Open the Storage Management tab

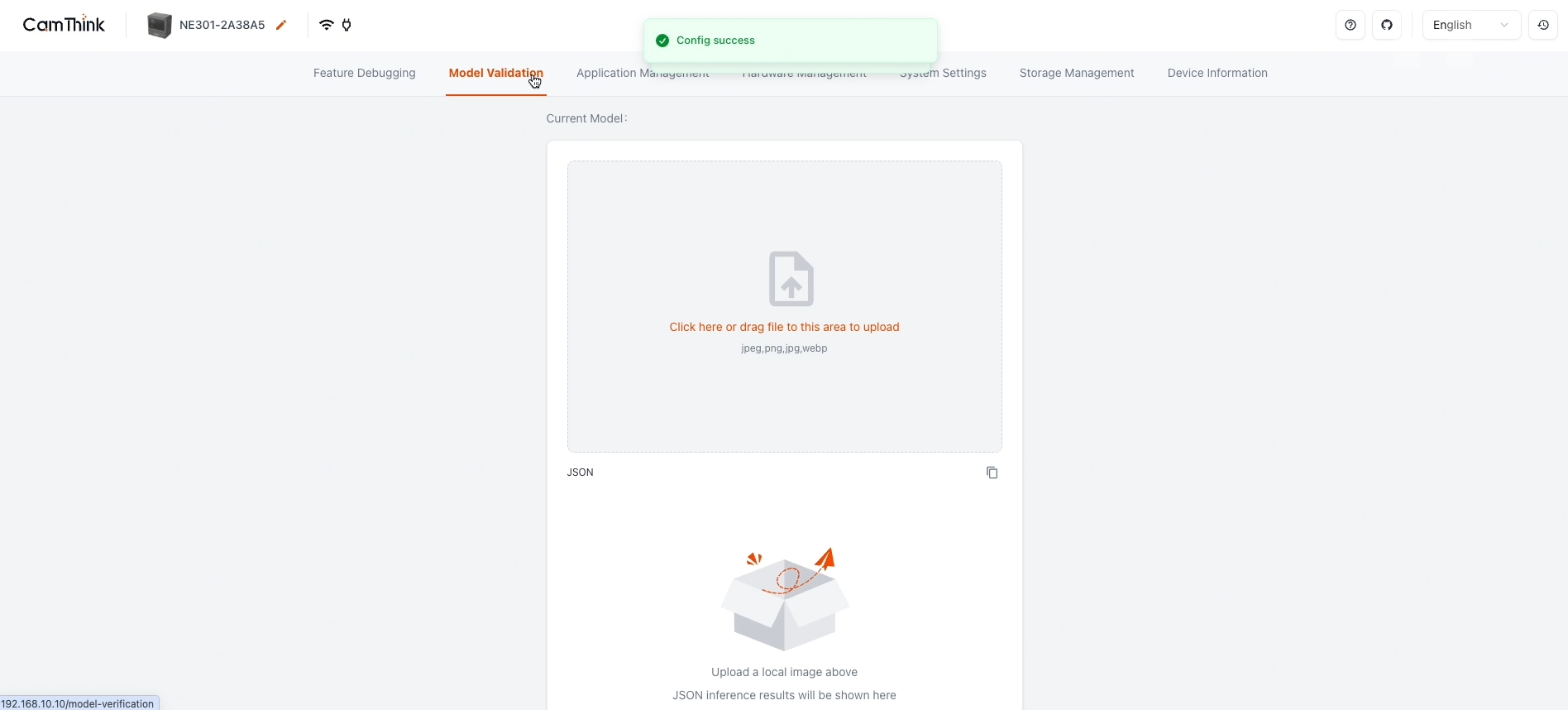(x=1077, y=74)
